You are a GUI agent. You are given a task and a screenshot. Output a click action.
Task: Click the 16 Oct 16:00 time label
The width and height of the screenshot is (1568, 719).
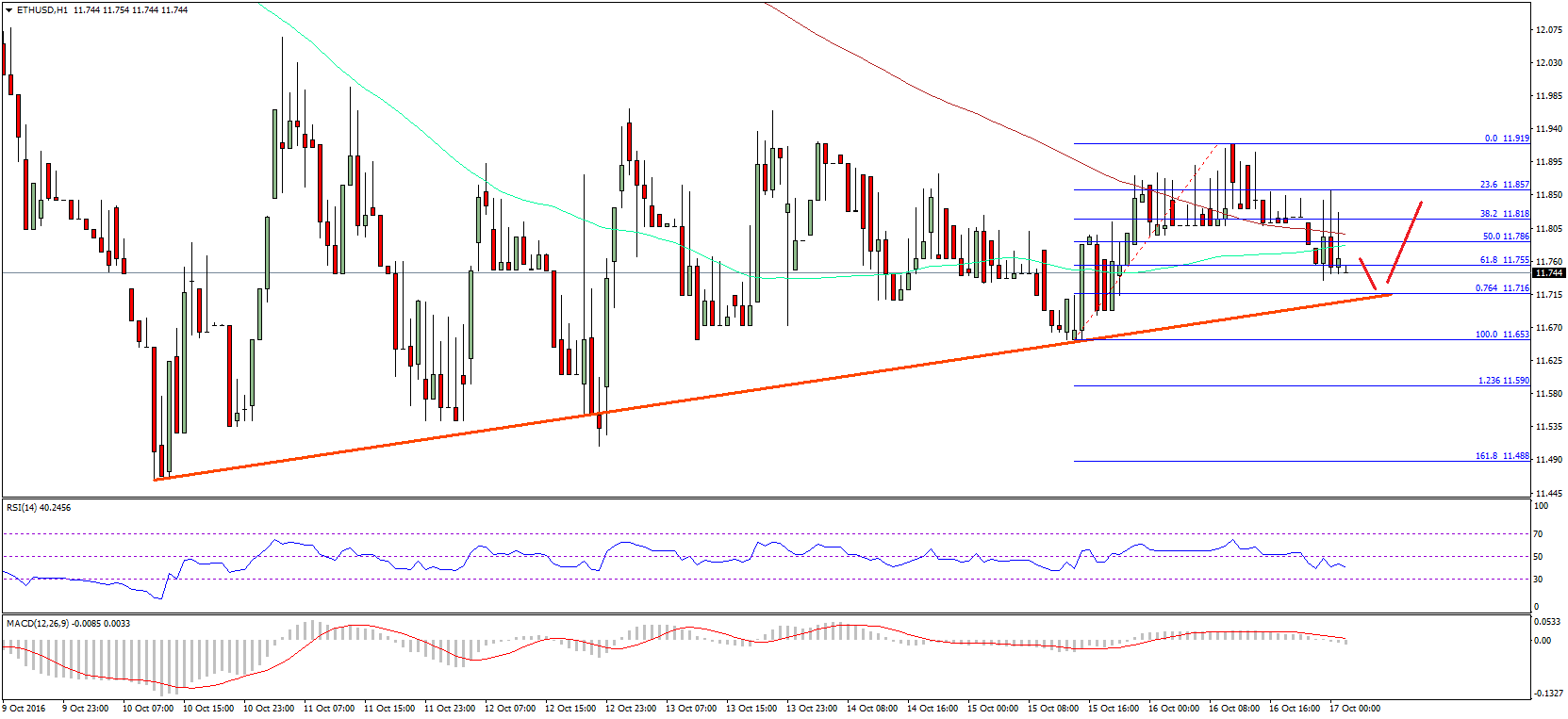click(1294, 709)
